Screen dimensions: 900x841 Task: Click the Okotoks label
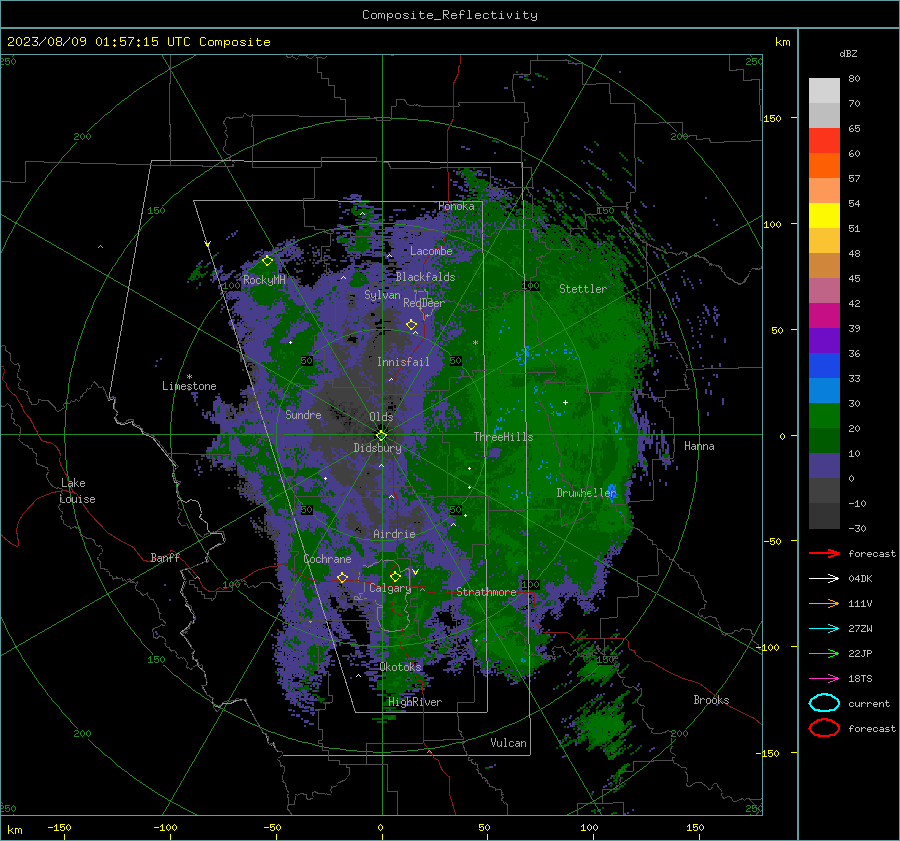coord(400,667)
